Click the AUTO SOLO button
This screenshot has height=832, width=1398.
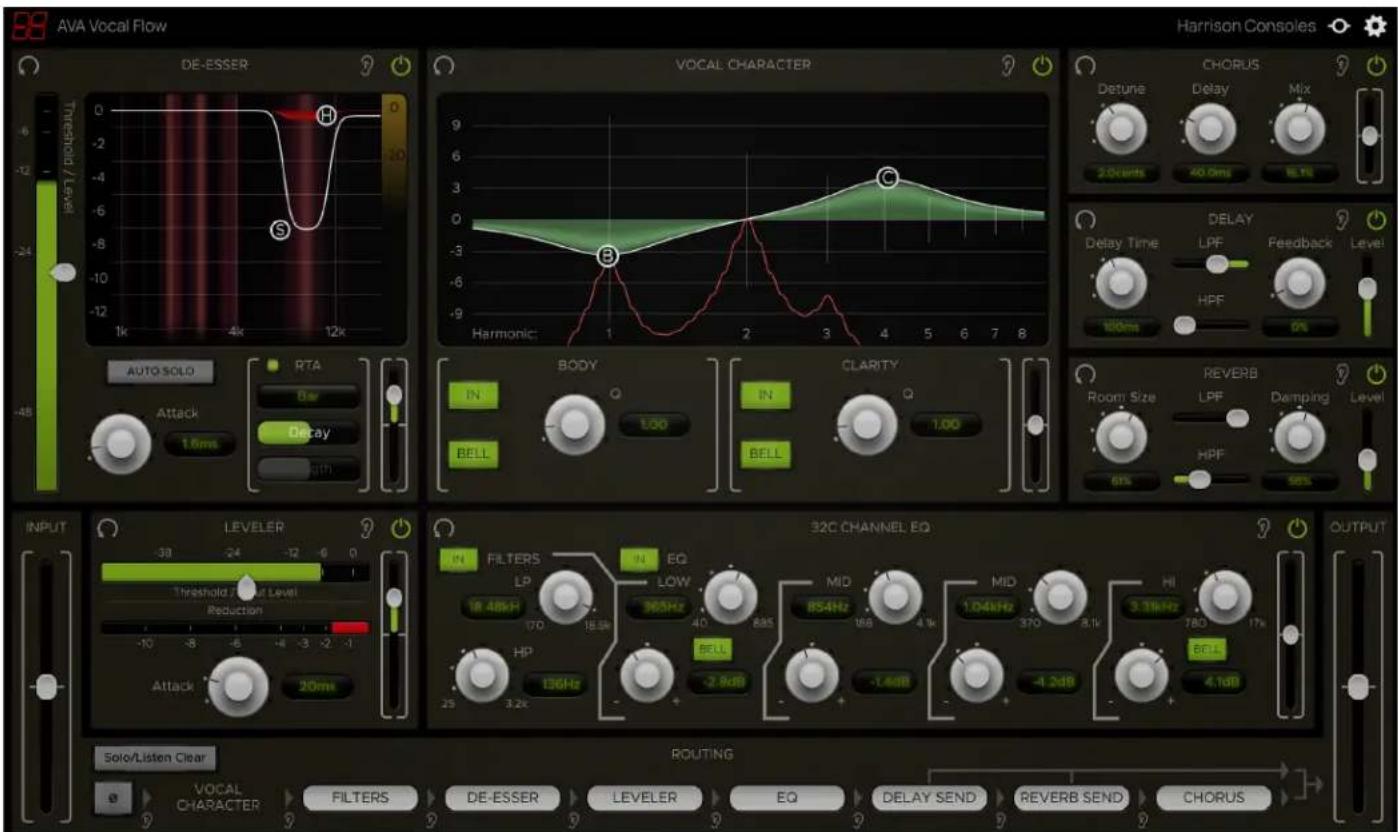pyautogui.click(x=161, y=370)
